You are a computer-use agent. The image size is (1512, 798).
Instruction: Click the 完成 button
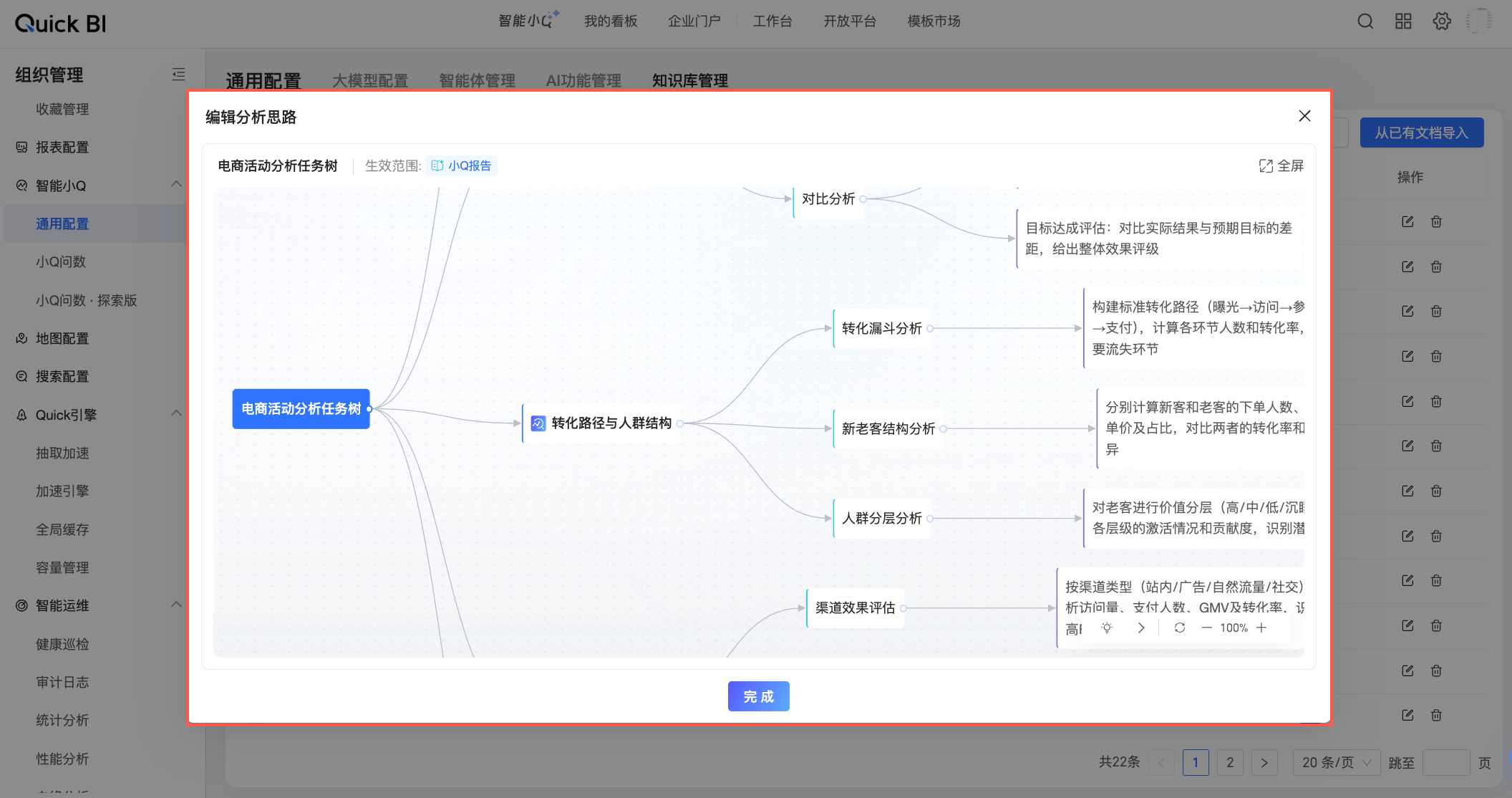758,696
